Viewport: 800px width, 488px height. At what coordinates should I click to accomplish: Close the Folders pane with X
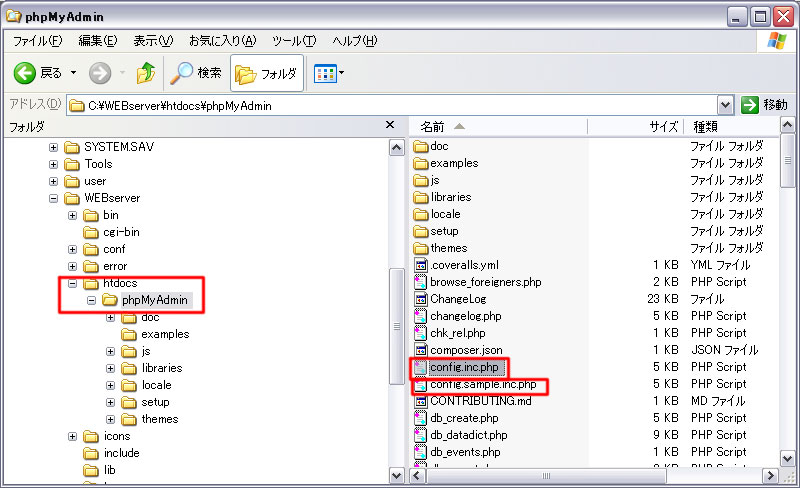click(390, 125)
